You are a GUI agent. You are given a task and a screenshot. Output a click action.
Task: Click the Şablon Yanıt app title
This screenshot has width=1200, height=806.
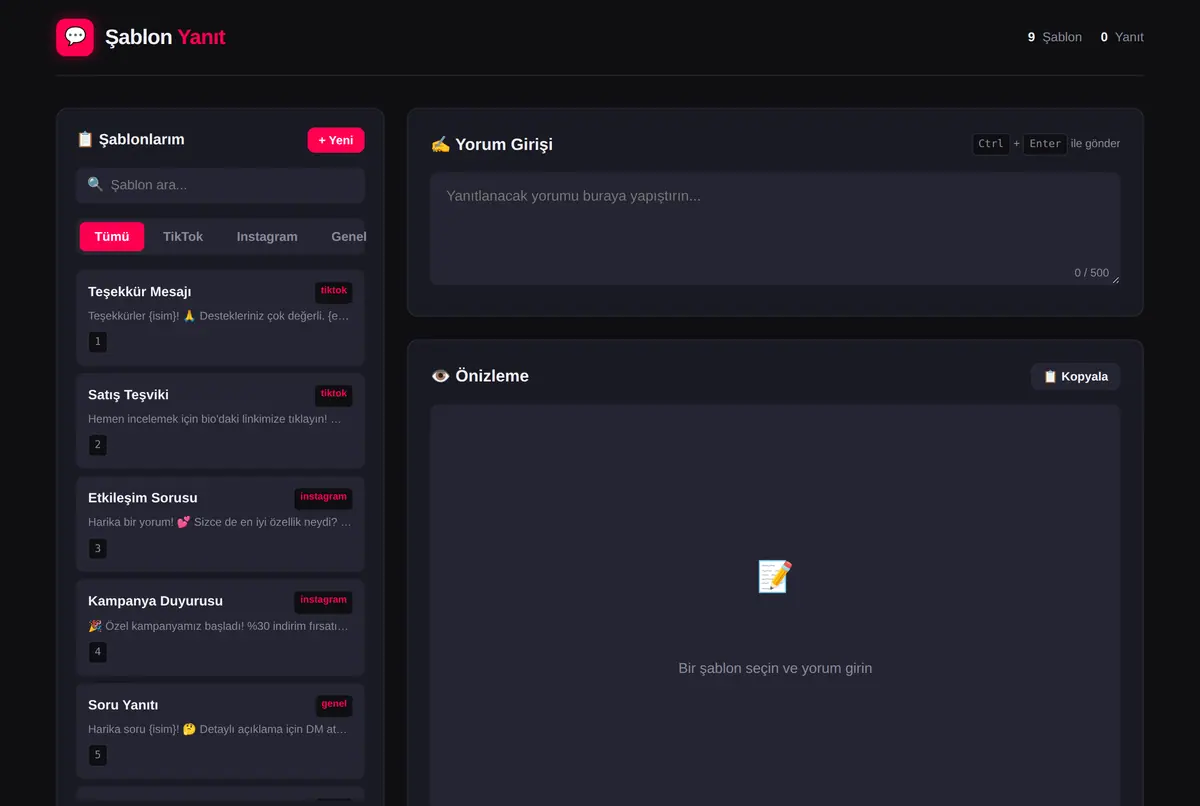click(x=165, y=37)
